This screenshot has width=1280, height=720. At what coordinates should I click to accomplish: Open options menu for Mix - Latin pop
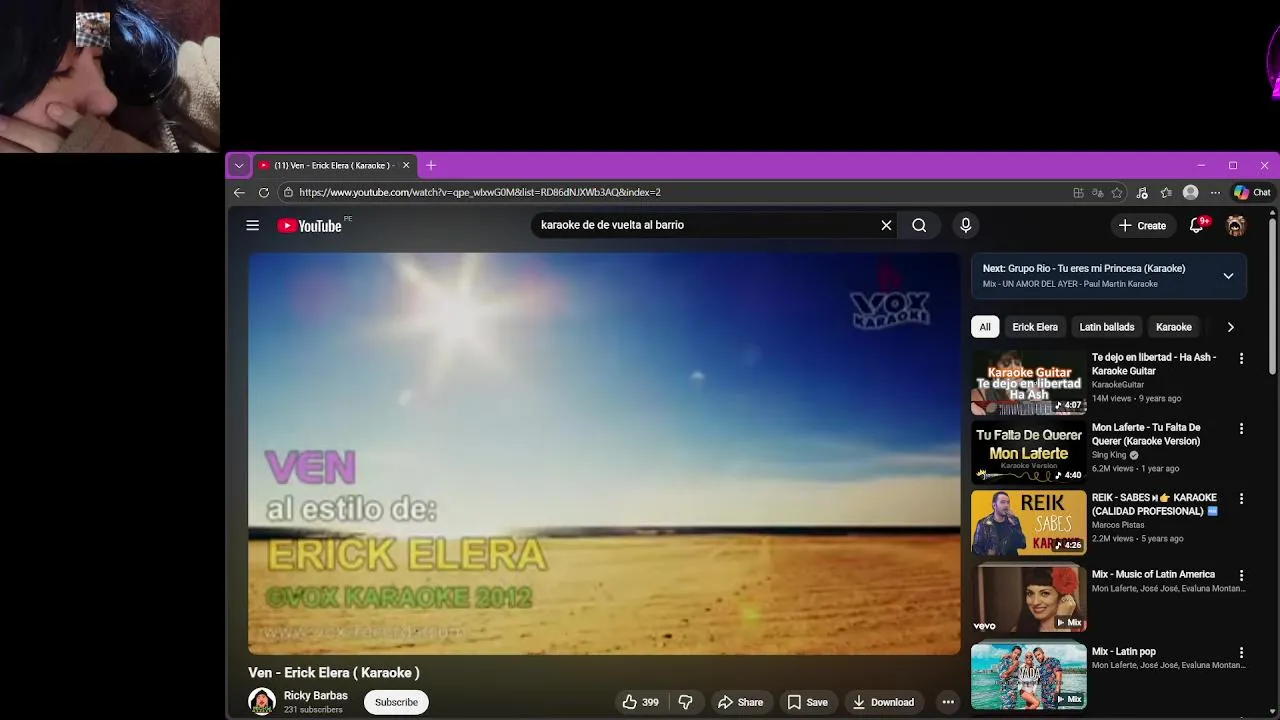[x=1241, y=652]
